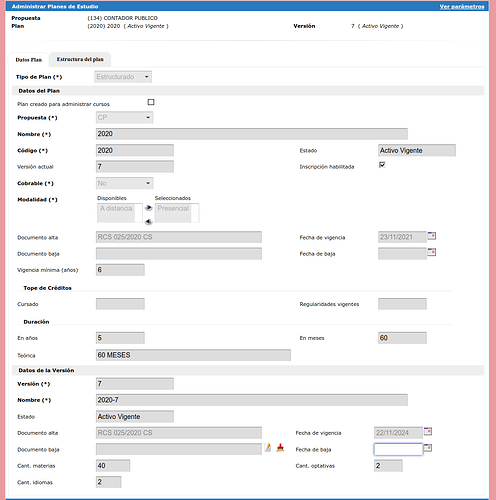Select the Datos Plan tab
This screenshot has height=500, width=496.
29,60
